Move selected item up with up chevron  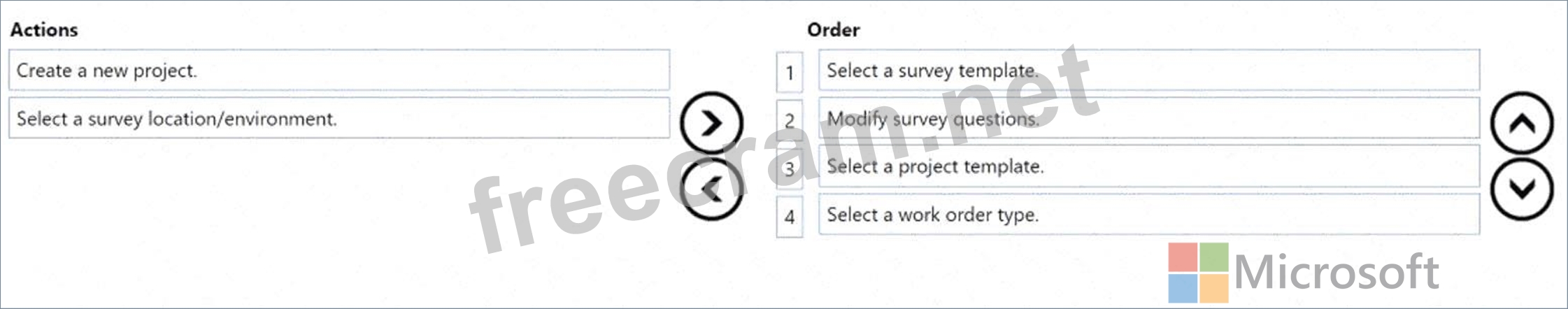(x=1522, y=124)
